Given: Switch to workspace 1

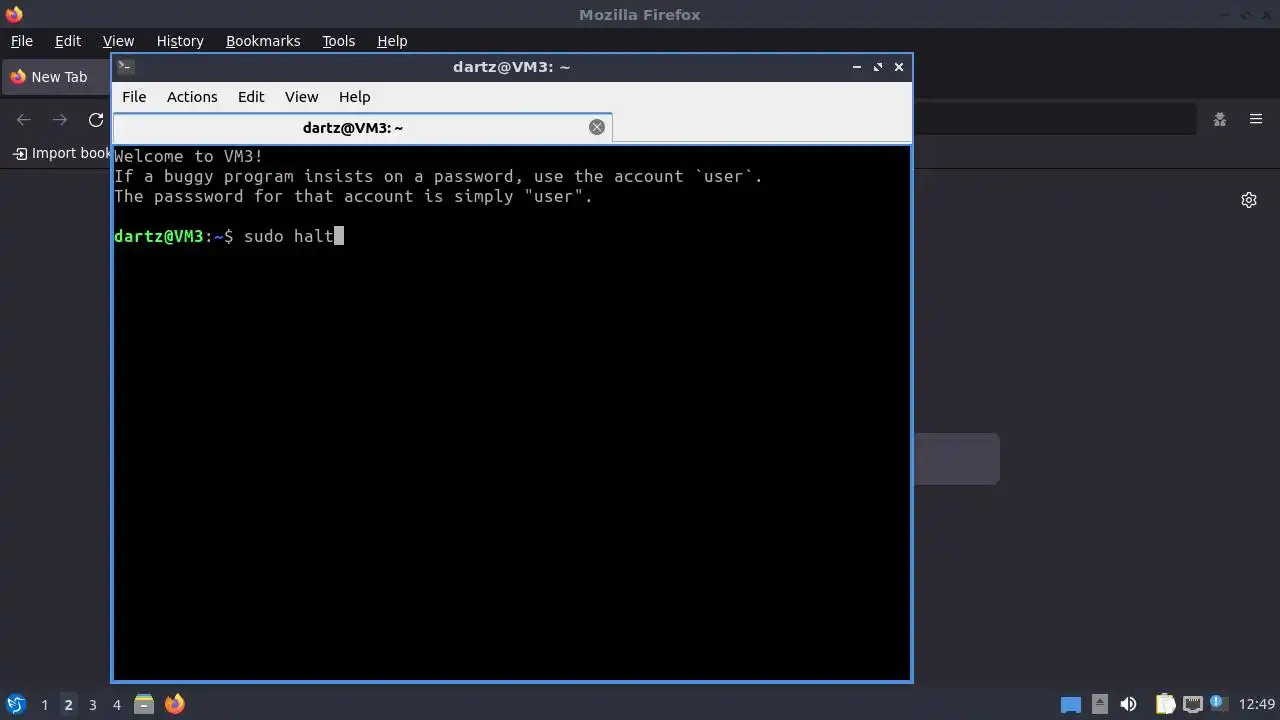Looking at the screenshot, I should [44, 705].
